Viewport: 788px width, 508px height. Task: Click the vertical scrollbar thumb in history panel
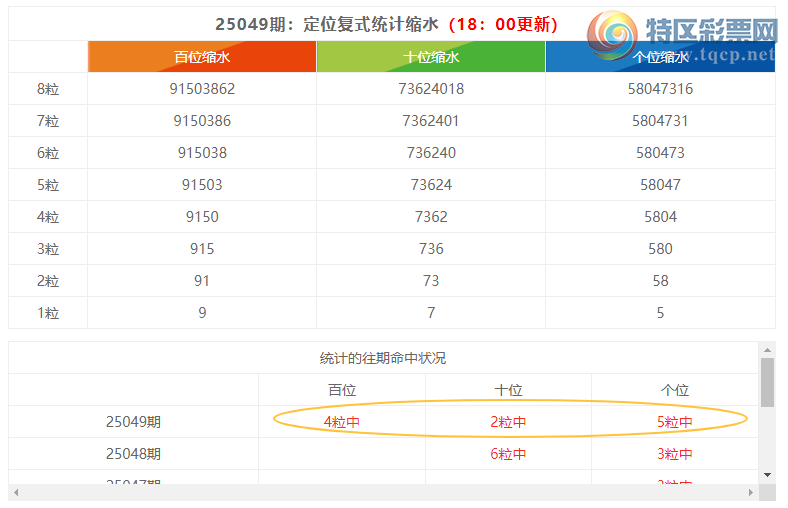pos(767,382)
